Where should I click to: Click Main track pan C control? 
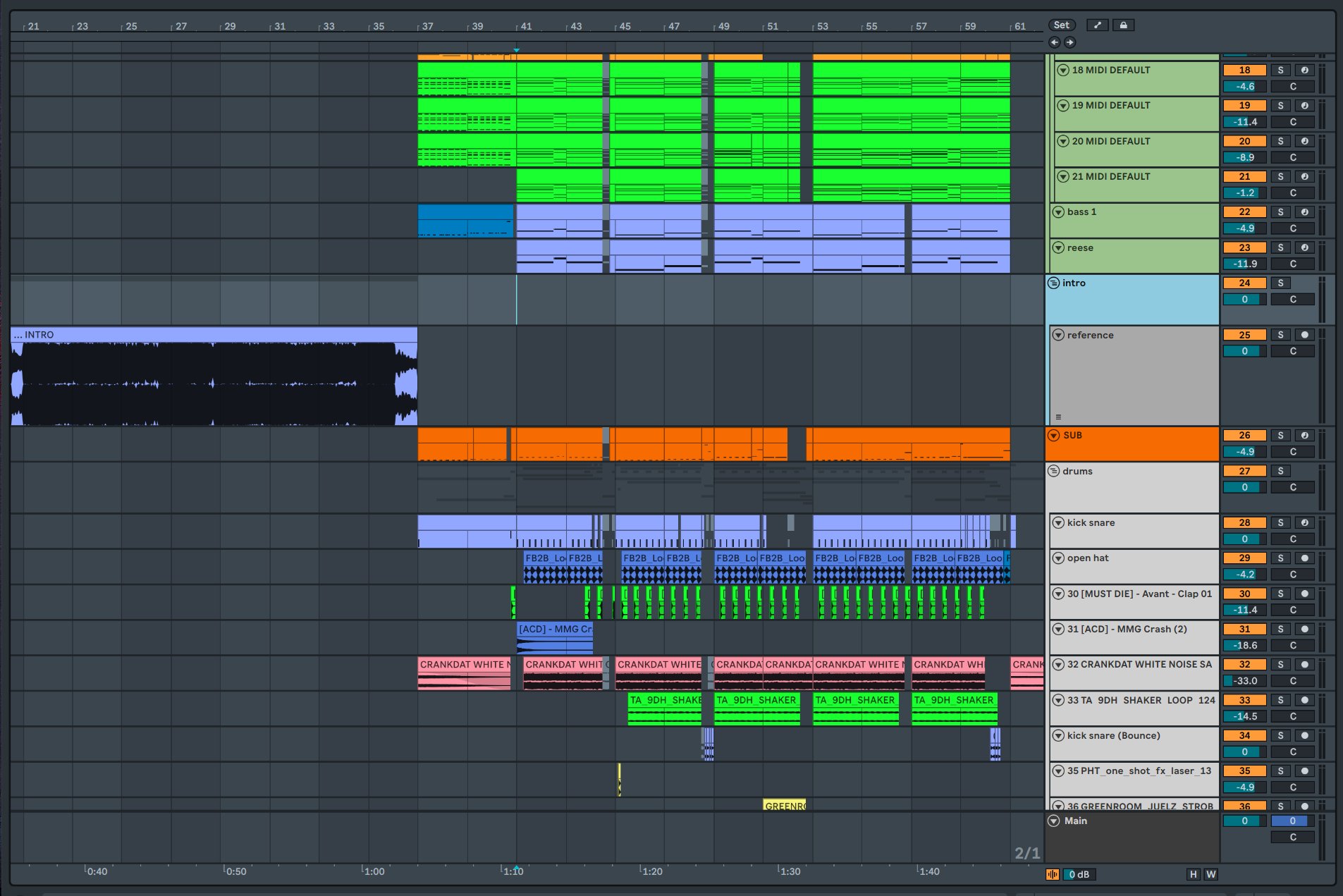coord(1293,837)
